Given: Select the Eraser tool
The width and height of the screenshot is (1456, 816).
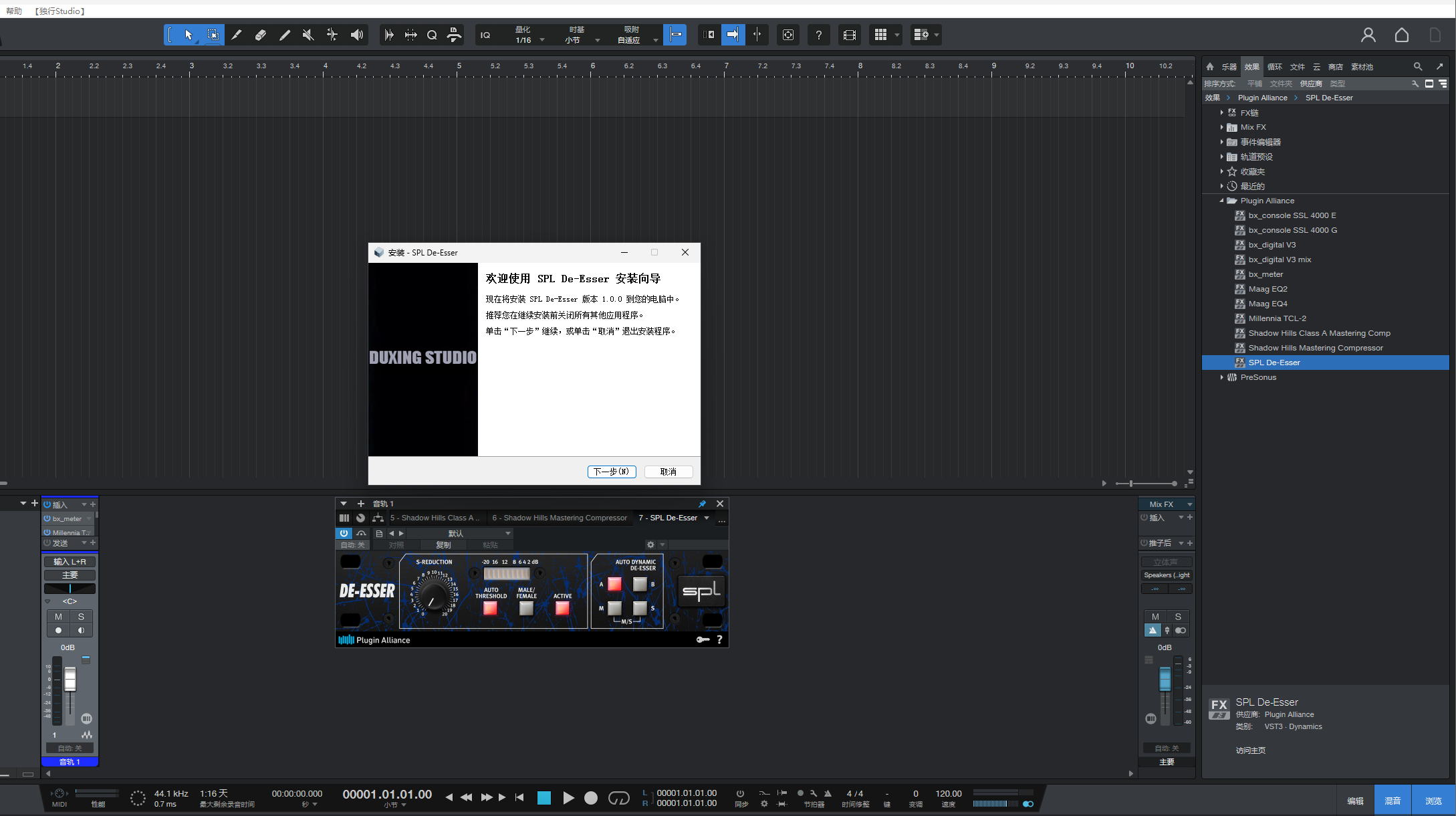Looking at the screenshot, I should click(261, 35).
